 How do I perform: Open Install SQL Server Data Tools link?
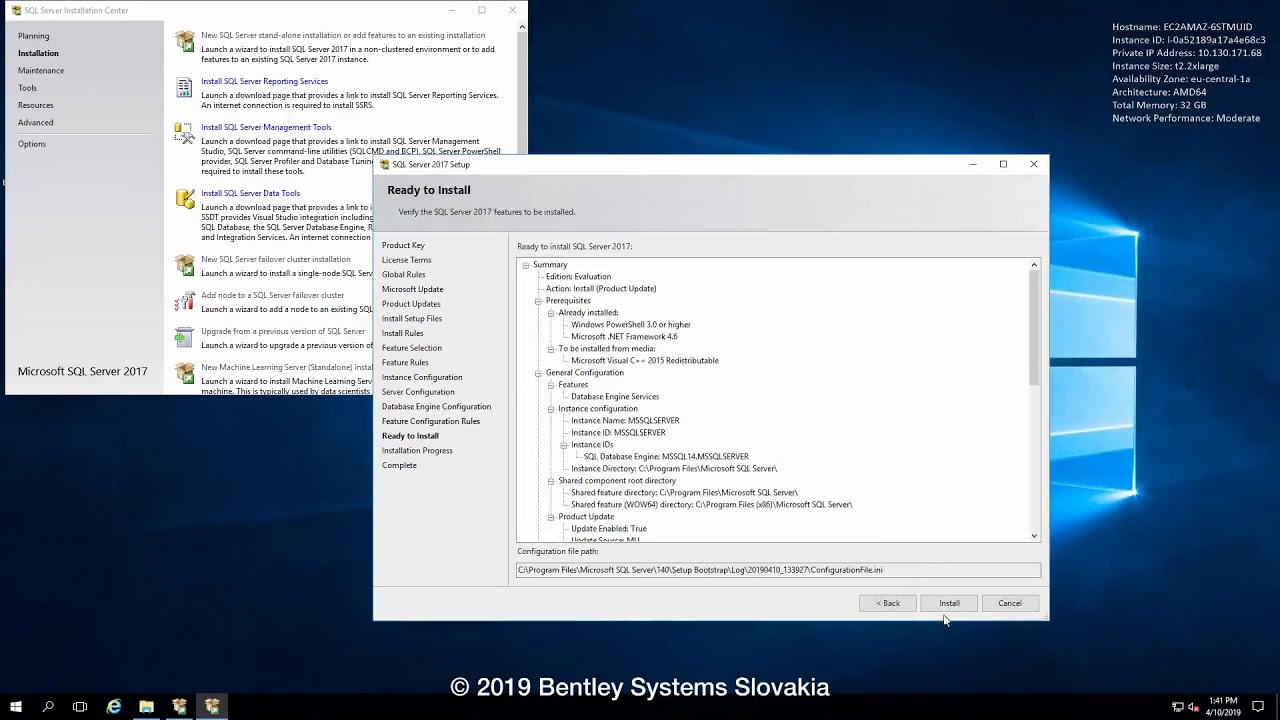(x=250, y=193)
